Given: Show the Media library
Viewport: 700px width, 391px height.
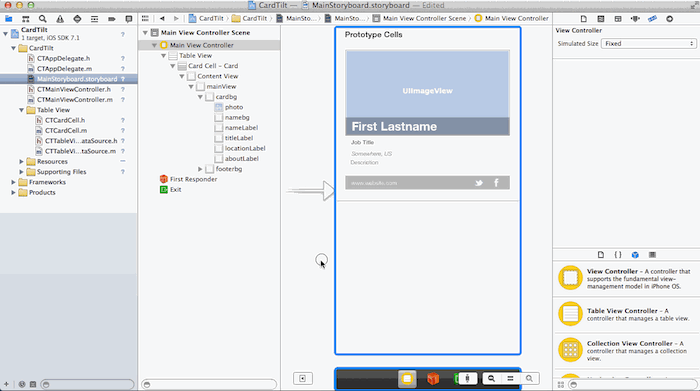Looking at the screenshot, I should [x=652, y=255].
